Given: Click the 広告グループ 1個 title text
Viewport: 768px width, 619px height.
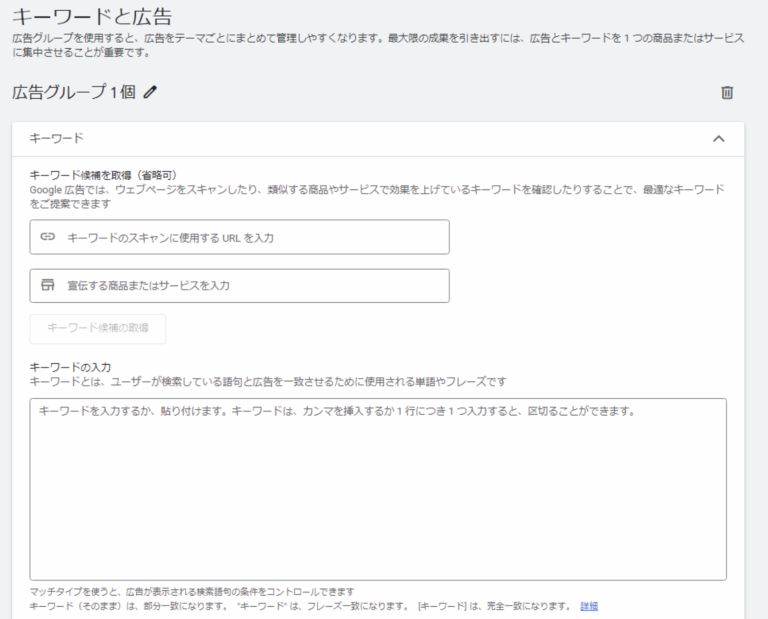Looking at the screenshot, I should click(74, 92).
